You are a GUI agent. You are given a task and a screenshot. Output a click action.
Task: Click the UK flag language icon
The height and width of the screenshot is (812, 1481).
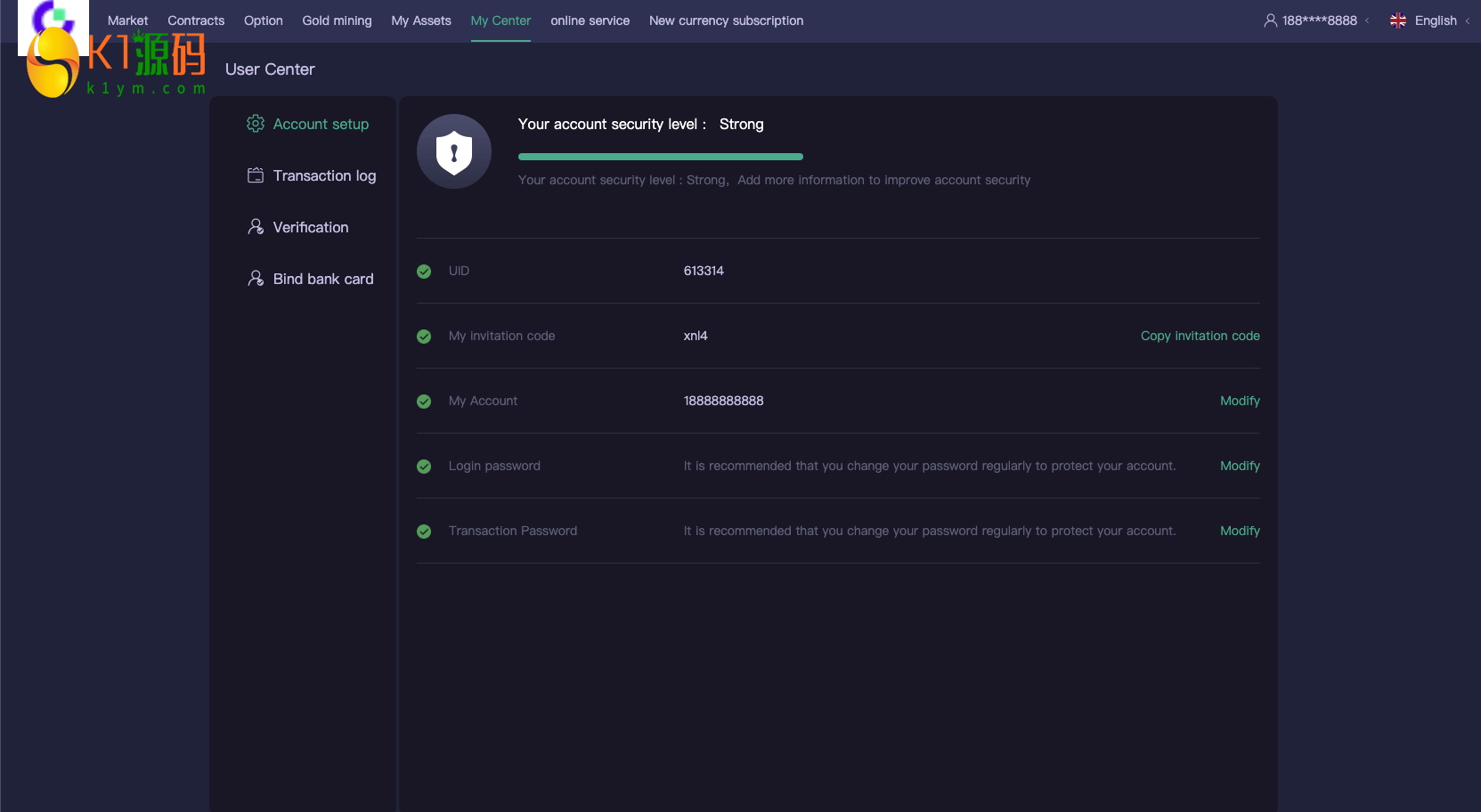1398,20
